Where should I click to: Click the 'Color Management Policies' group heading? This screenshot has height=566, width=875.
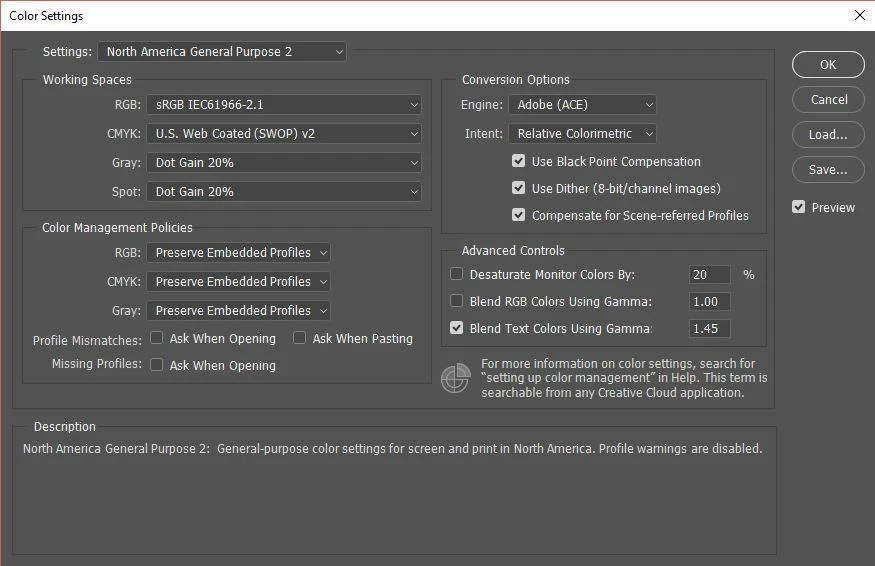coord(117,228)
